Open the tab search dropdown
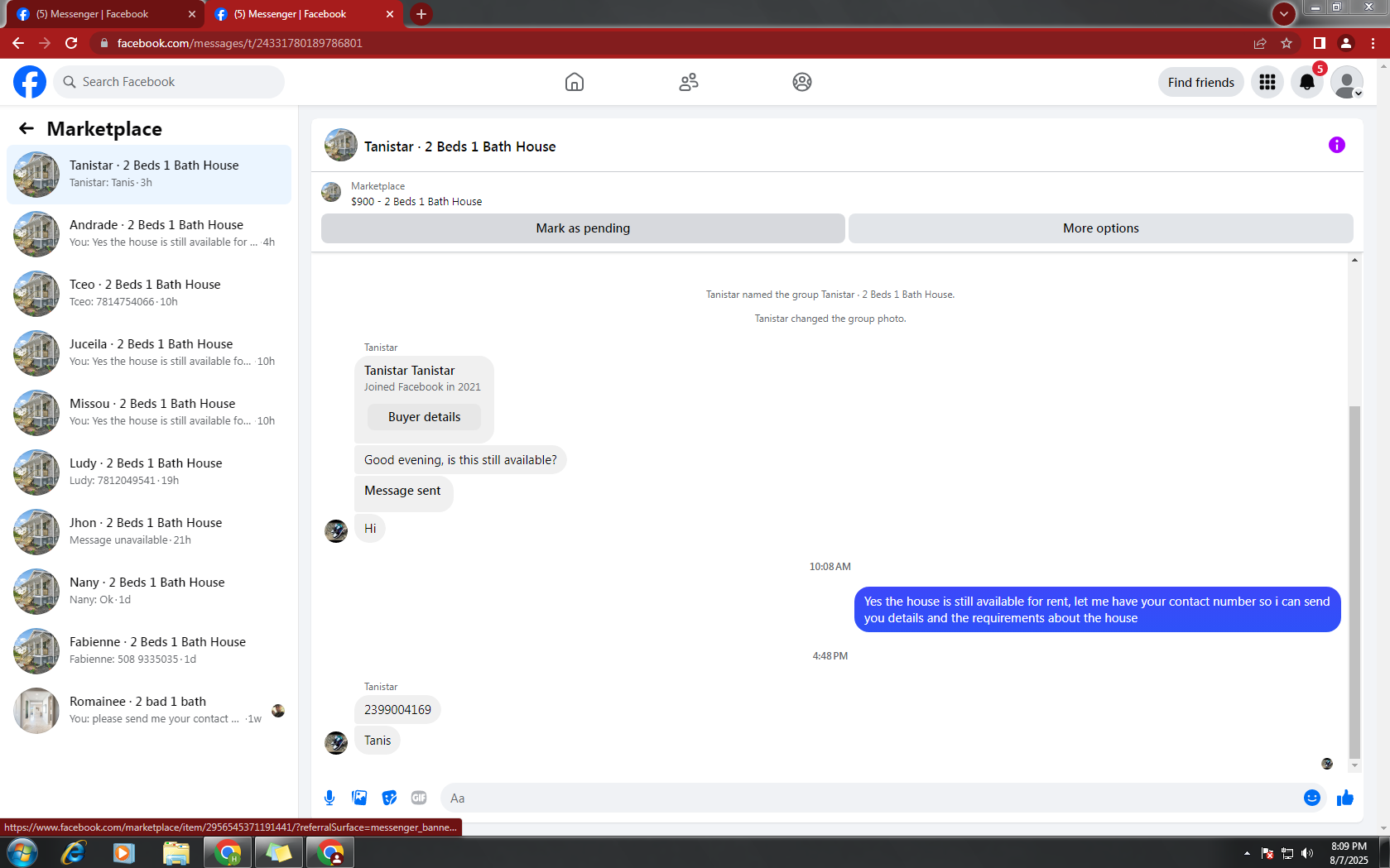The width and height of the screenshot is (1390, 868). pyautogui.click(x=1284, y=14)
